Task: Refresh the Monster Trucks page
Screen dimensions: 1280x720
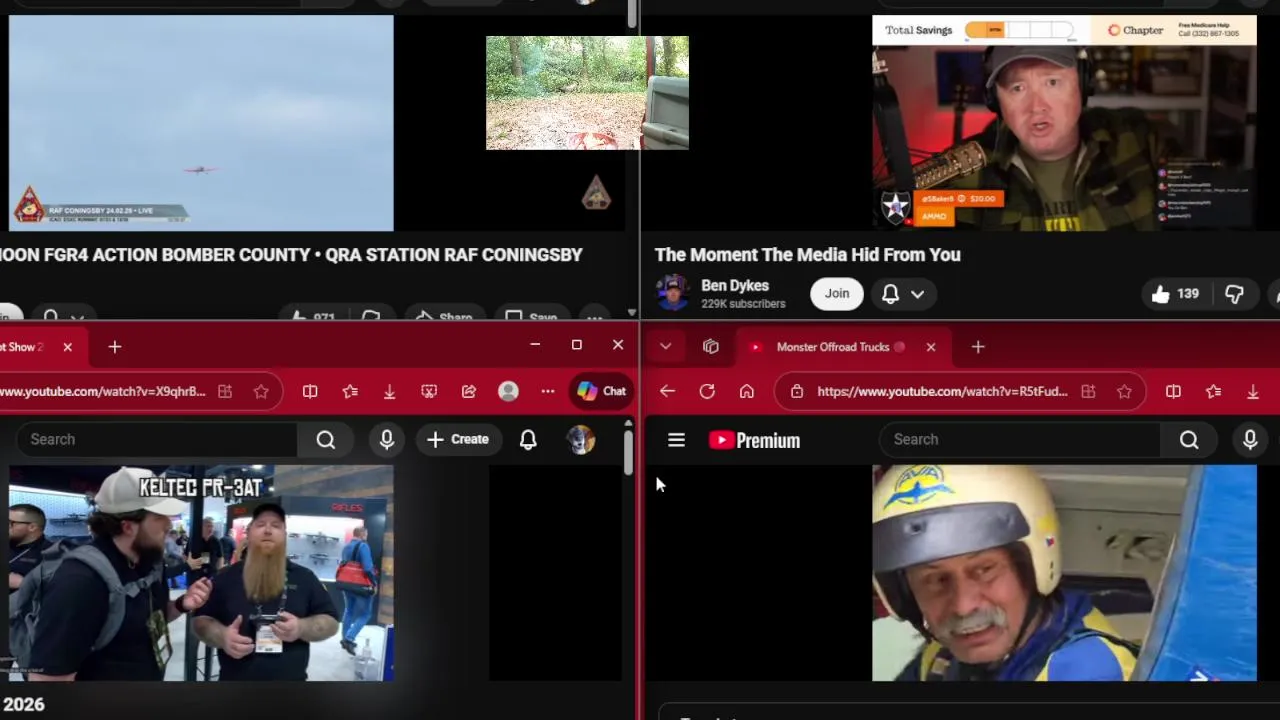Action: pos(707,392)
